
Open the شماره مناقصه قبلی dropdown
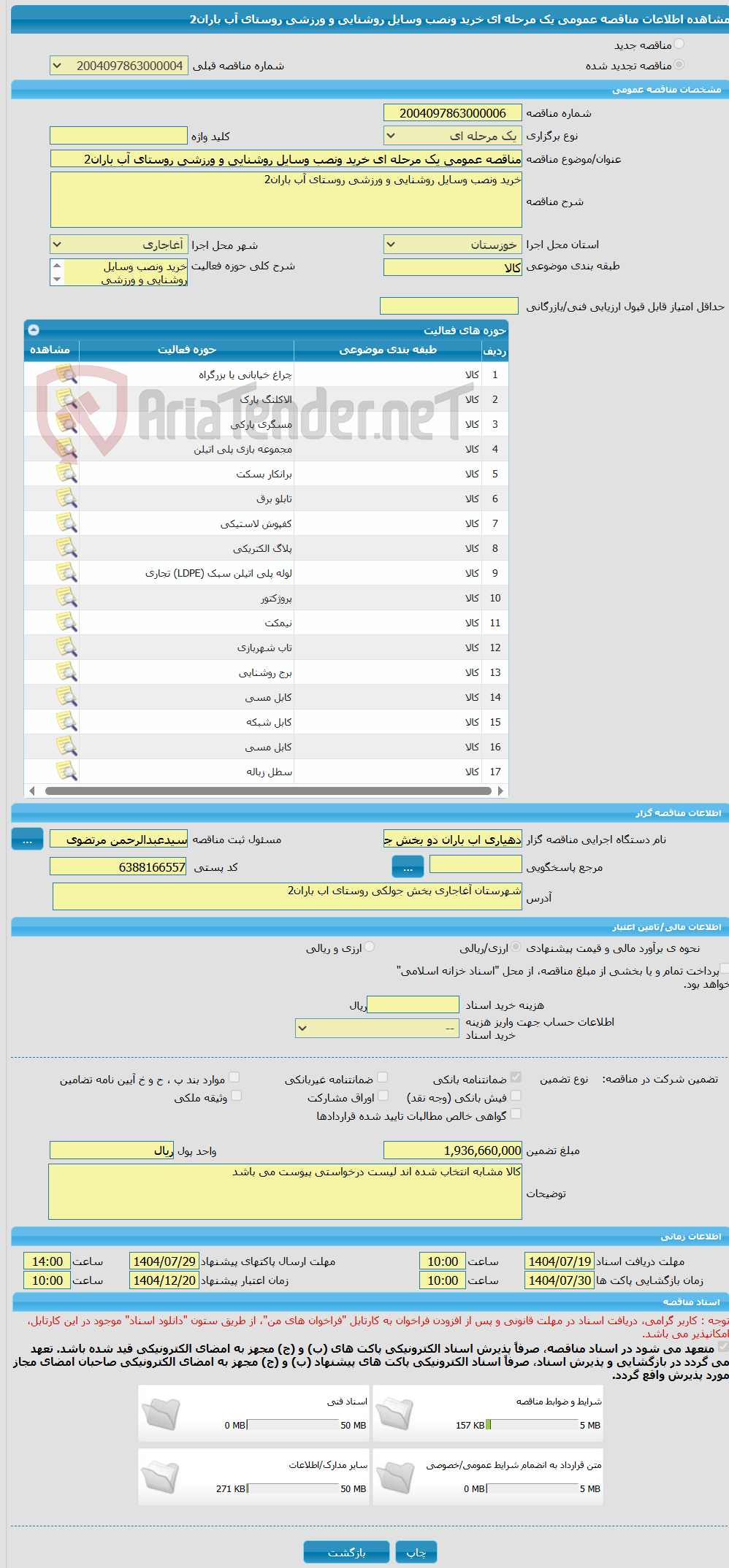point(119,66)
